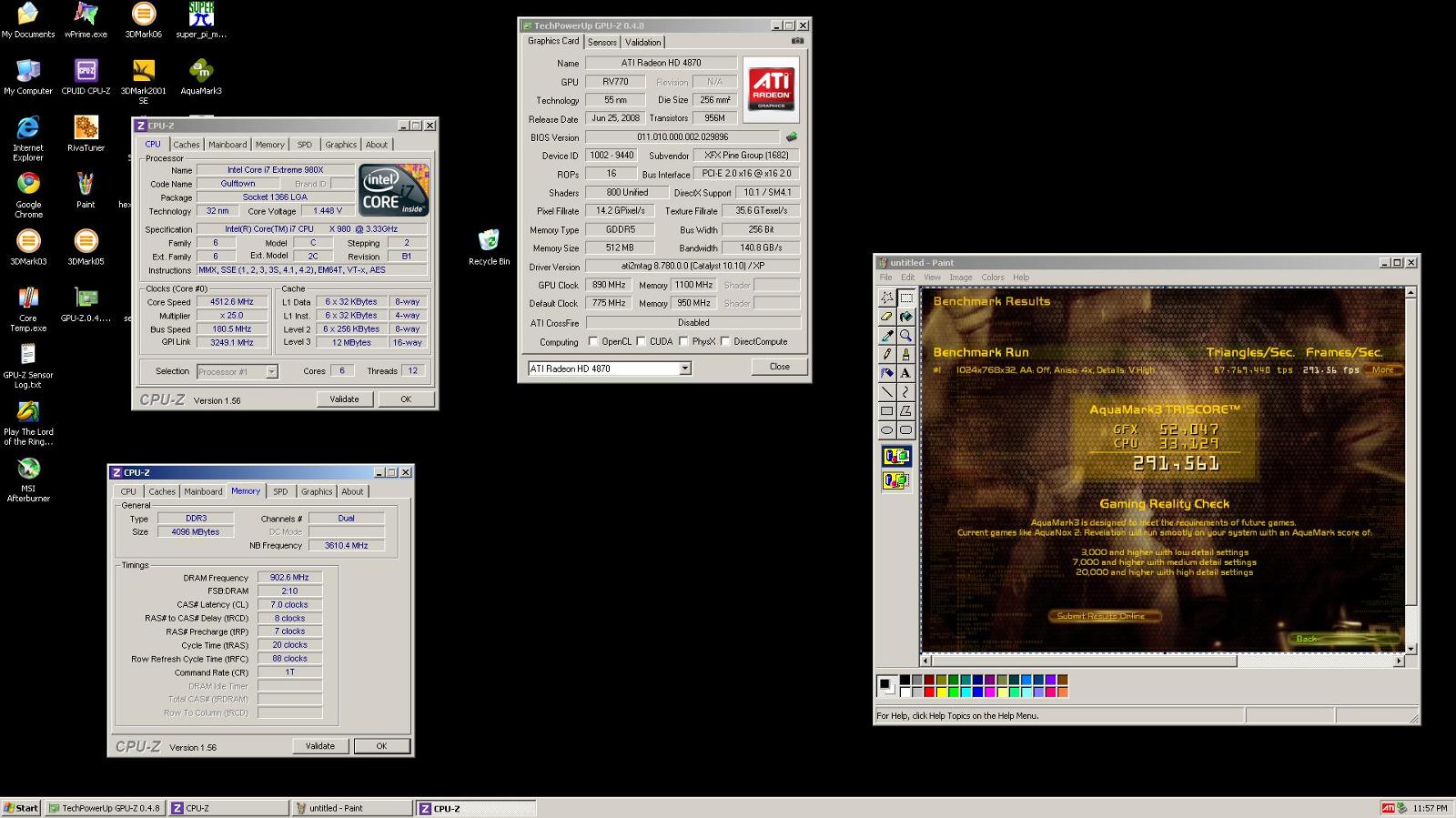The height and width of the screenshot is (818, 1456).
Task: Tick the DirectCompute checkbox in GPU-Z
Action: [724, 342]
